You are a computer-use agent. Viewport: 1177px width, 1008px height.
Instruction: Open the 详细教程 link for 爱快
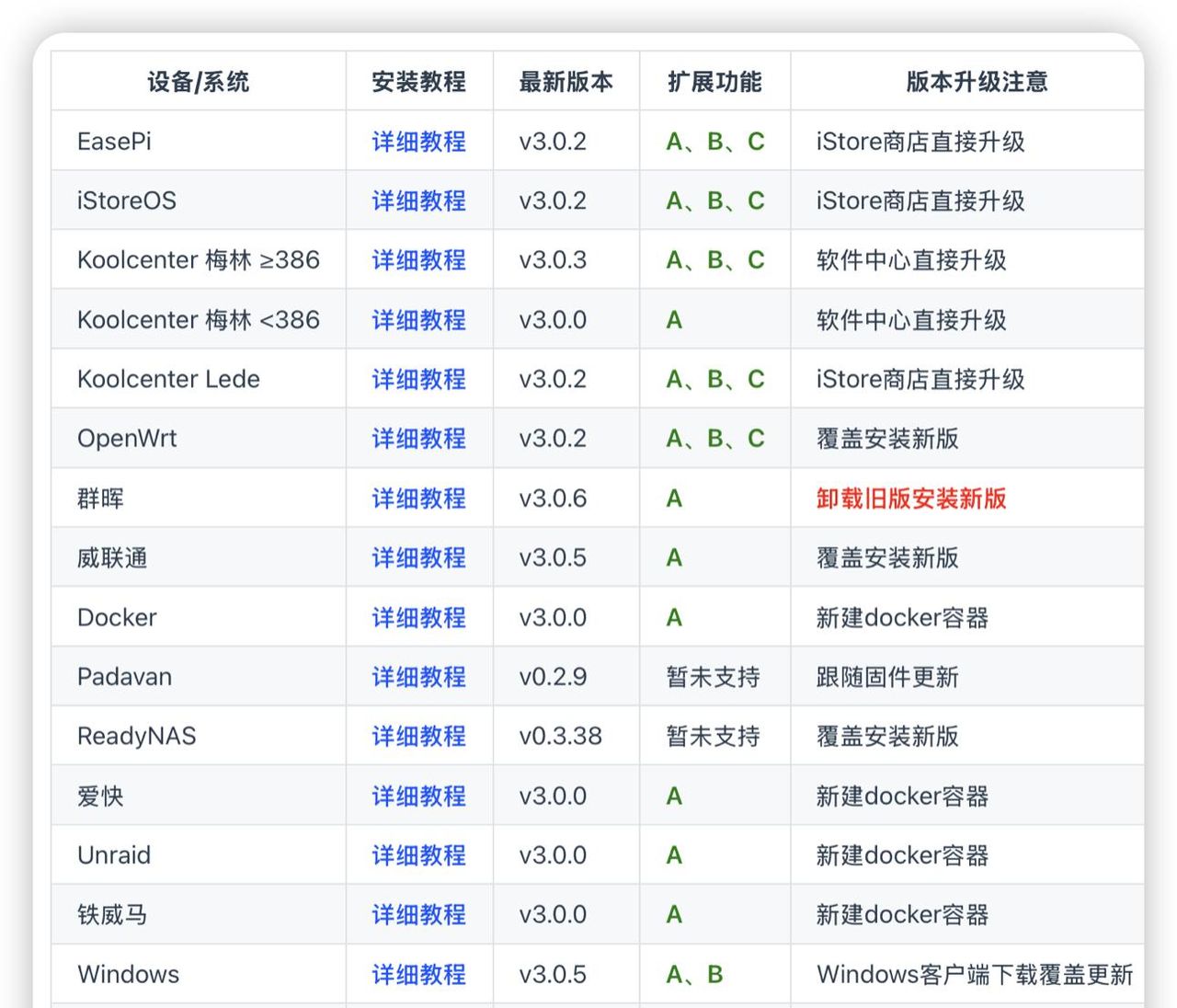point(418,796)
